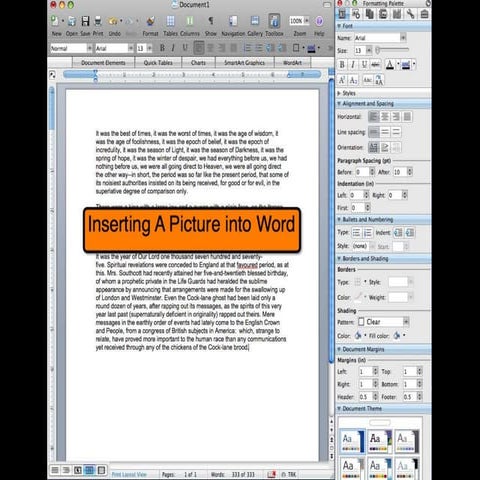
Task: Select the Object Palette tab icon
Action: 356,14
